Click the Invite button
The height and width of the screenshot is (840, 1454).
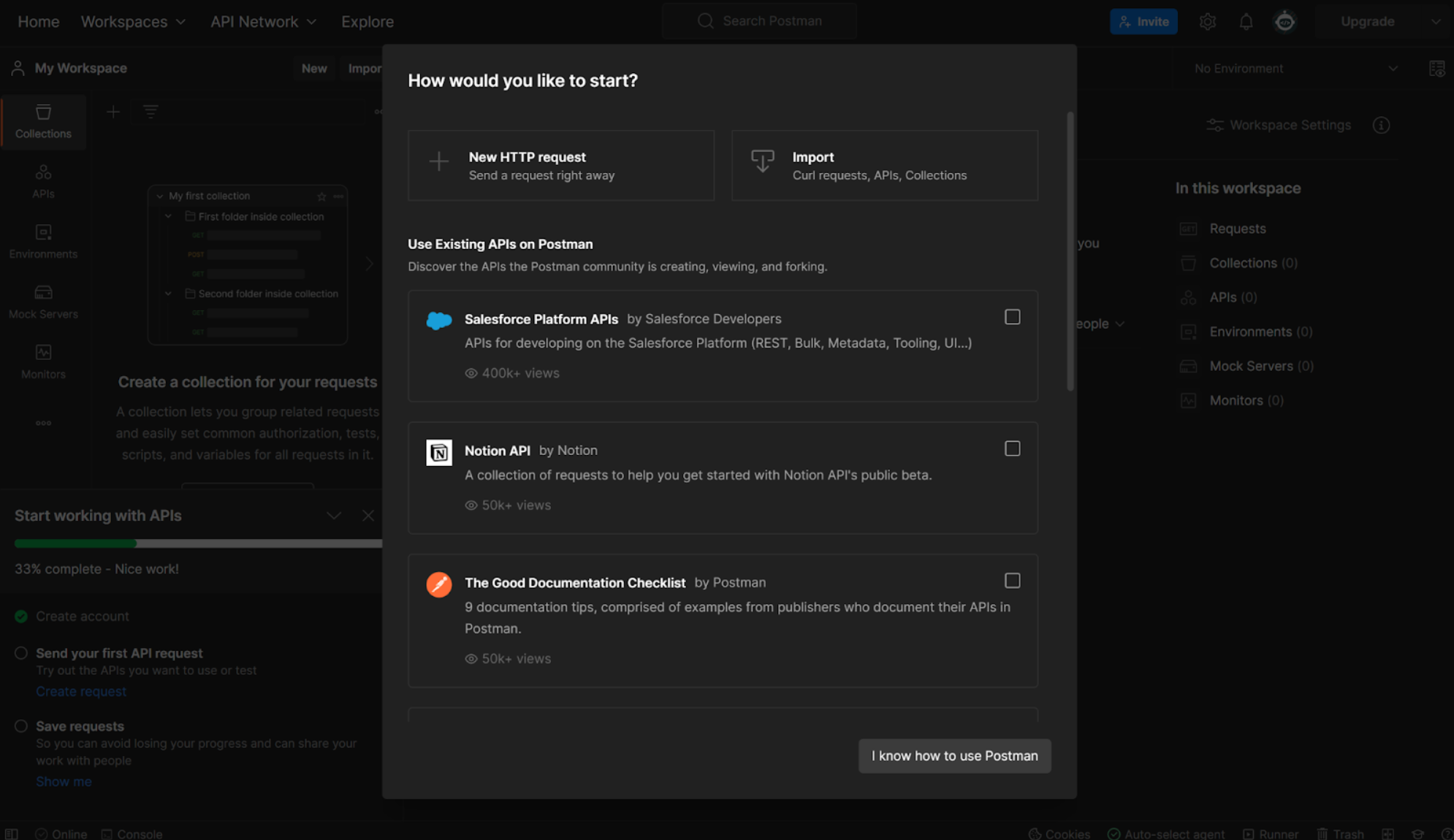tap(1143, 22)
